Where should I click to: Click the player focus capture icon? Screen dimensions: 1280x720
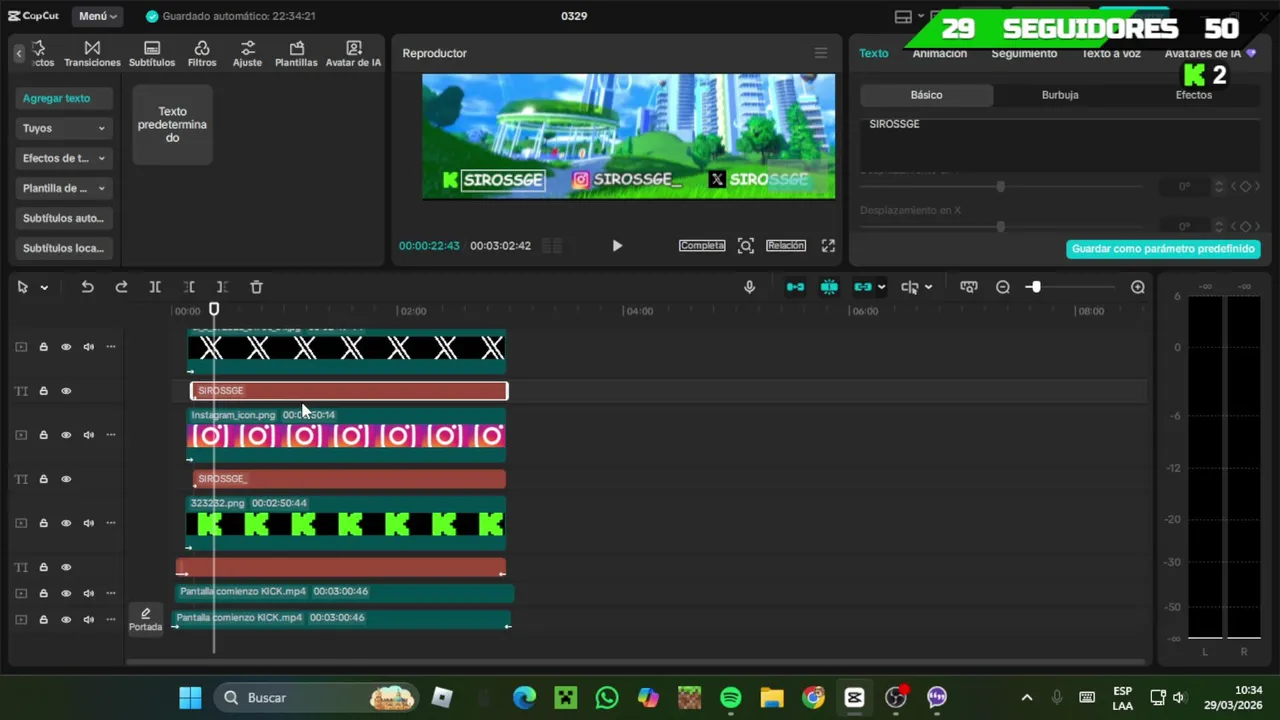pos(746,245)
